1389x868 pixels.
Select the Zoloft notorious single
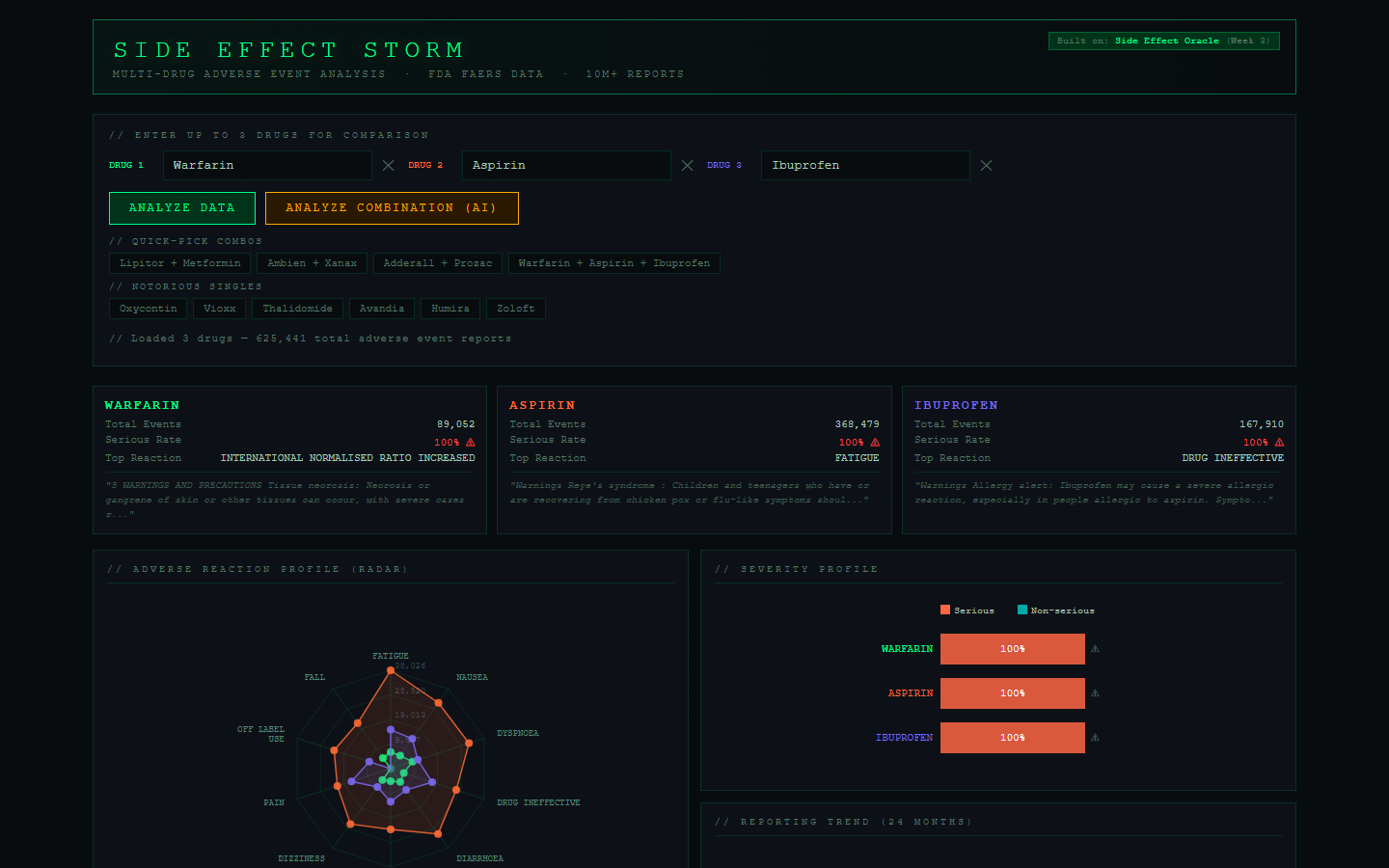click(x=516, y=309)
